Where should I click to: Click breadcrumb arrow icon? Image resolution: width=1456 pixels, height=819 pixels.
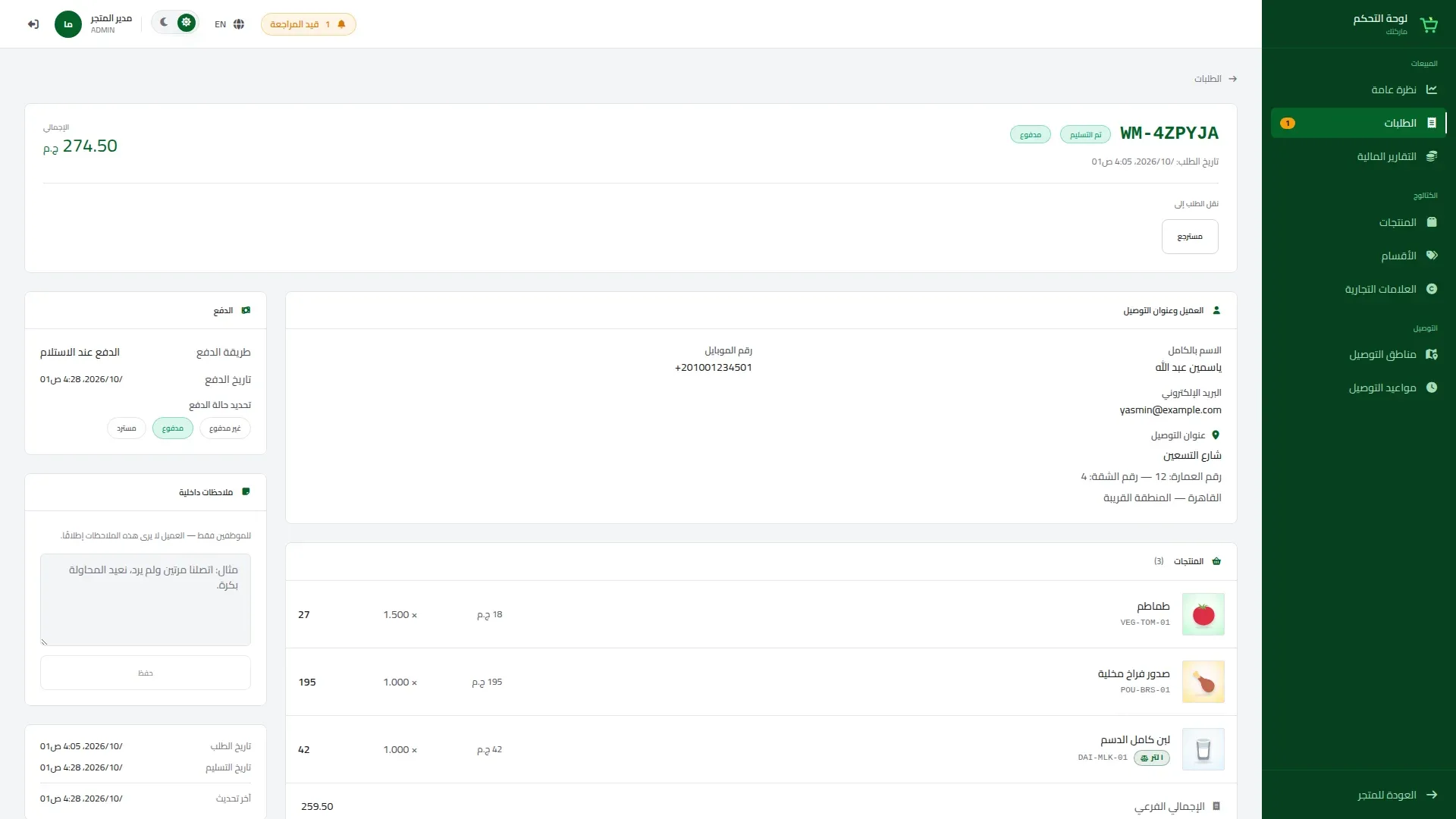(1233, 79)
